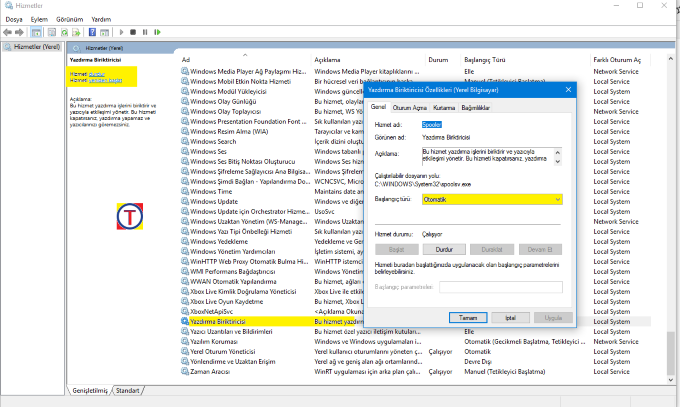
Task: Click the Durdur button
Action: (x=445, y=248)
